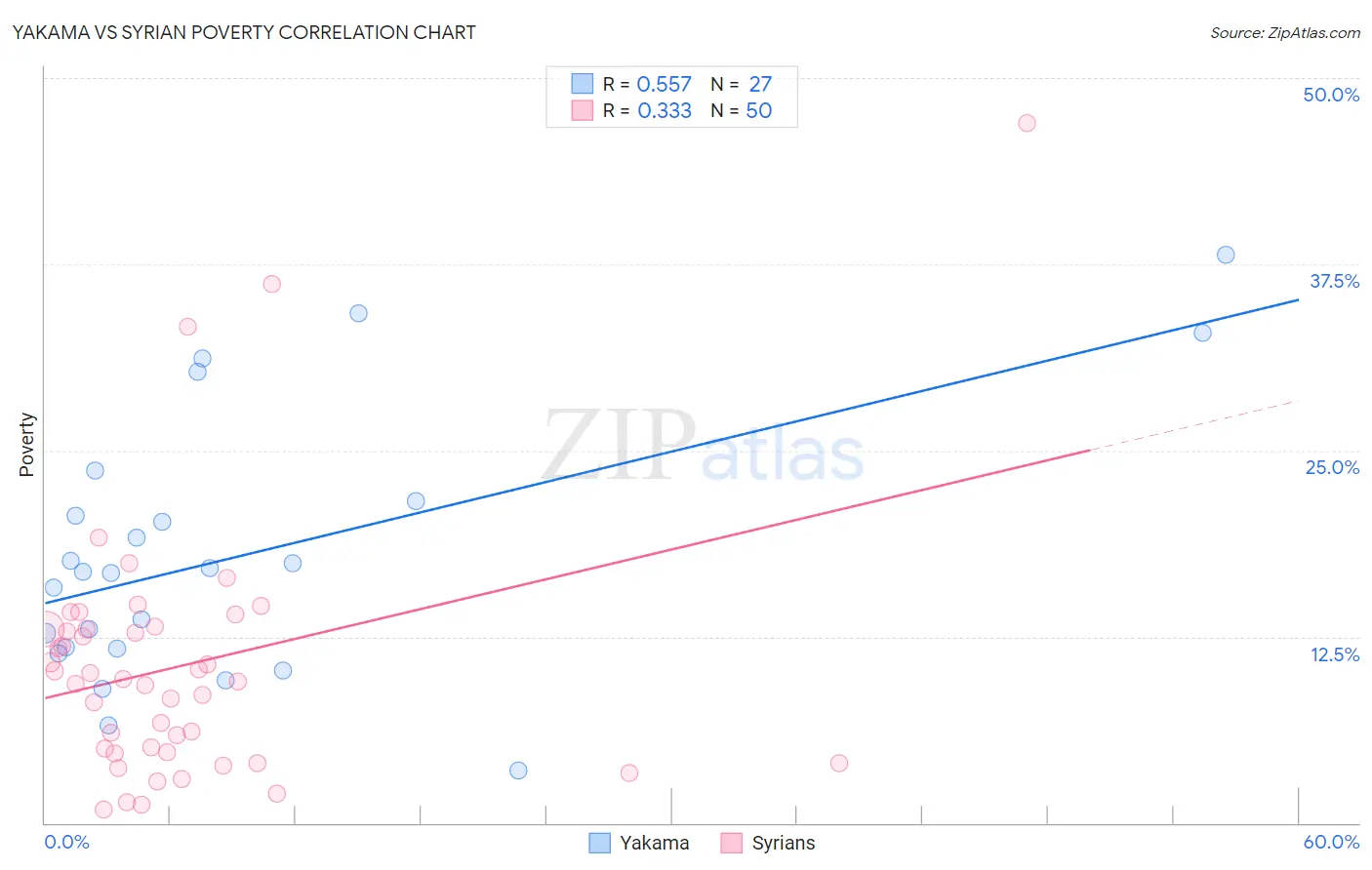1372x870 pixels.
Task: Click the Source: ZipAtlas.com link
Action: (1285, 32)
